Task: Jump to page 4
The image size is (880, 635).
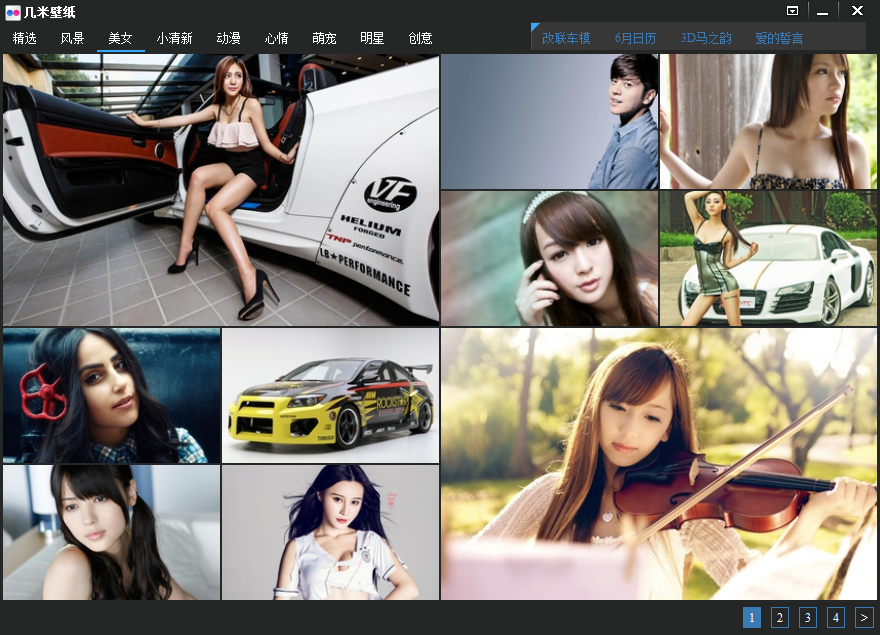Action: point(836,618)
